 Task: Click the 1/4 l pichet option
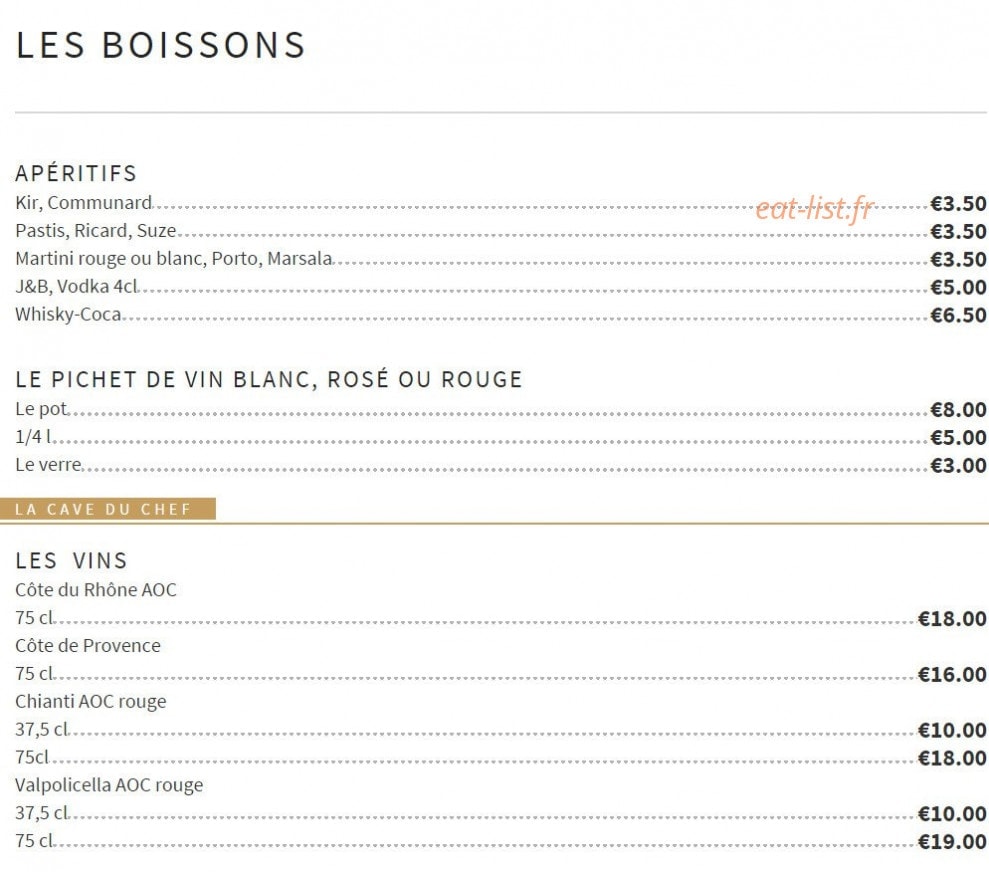[x=33, y=437]
